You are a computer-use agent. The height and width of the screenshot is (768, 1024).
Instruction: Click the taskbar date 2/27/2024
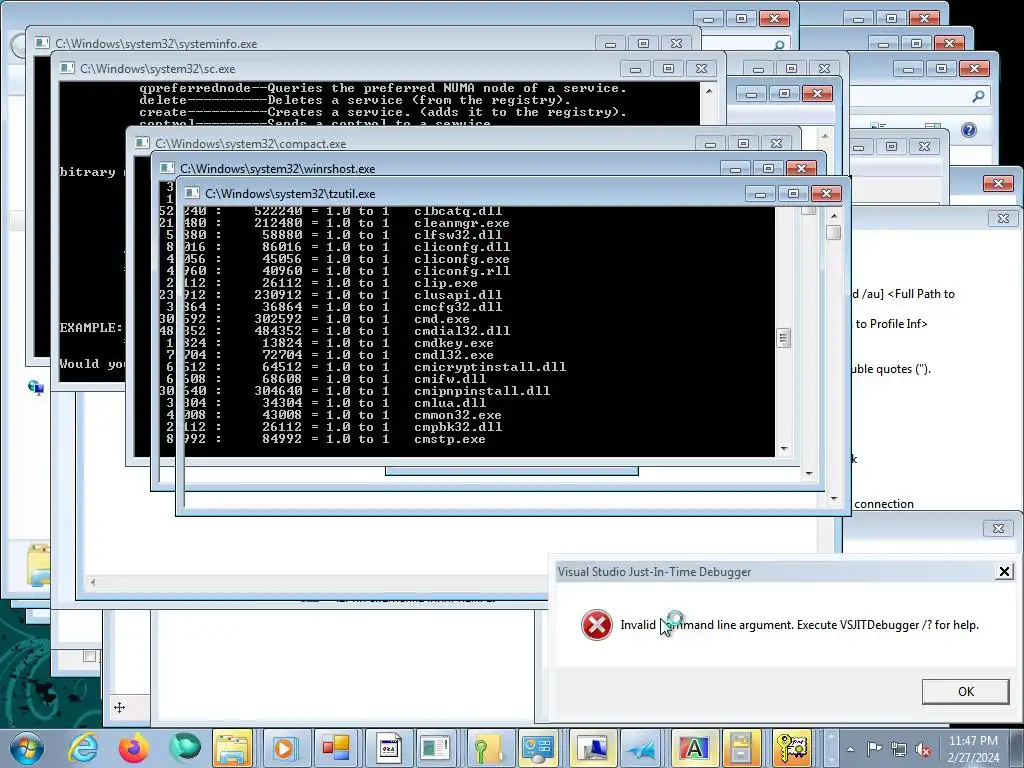point(973,758)
